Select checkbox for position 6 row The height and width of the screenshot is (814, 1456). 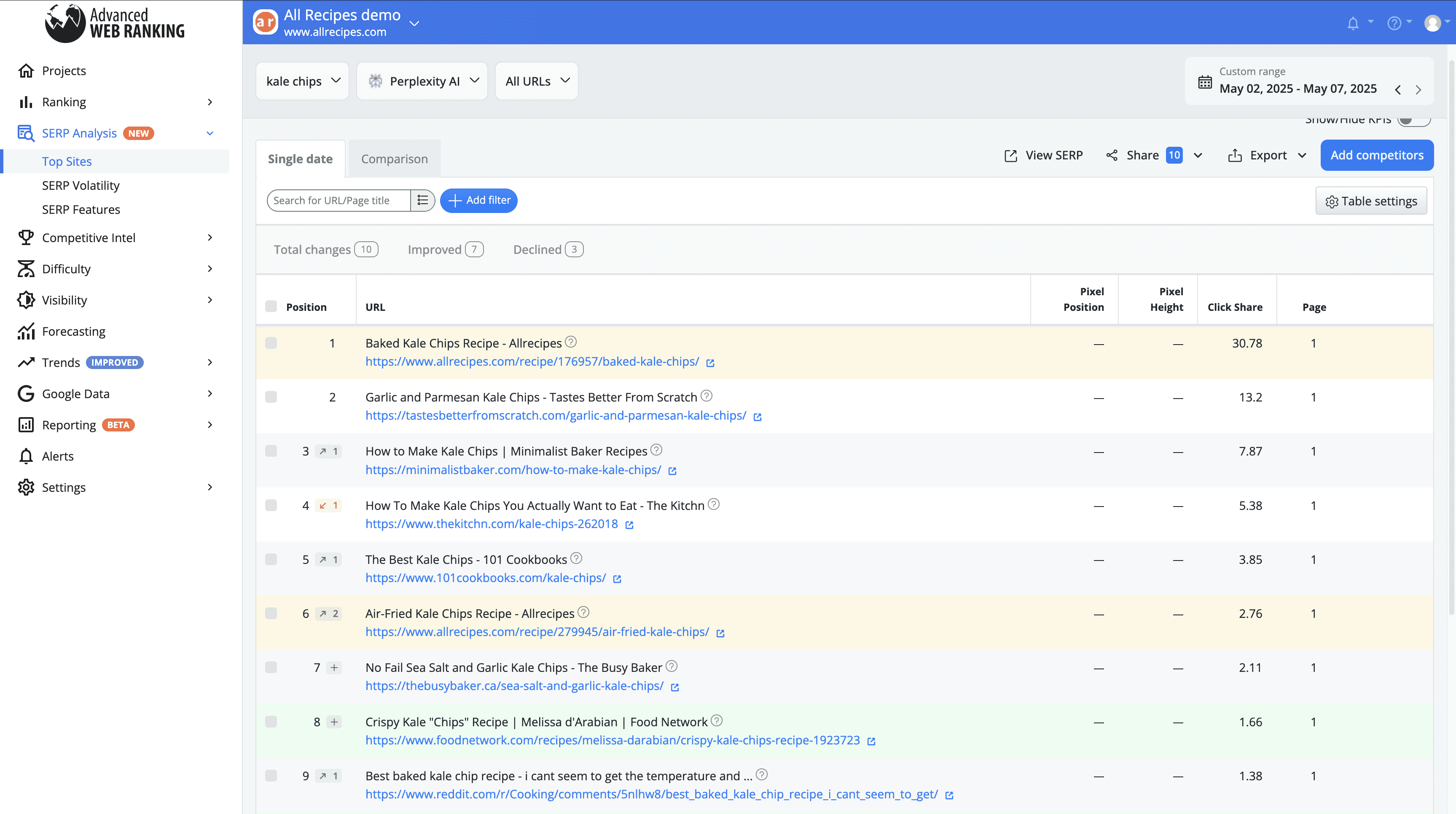(x=271, y=614)
